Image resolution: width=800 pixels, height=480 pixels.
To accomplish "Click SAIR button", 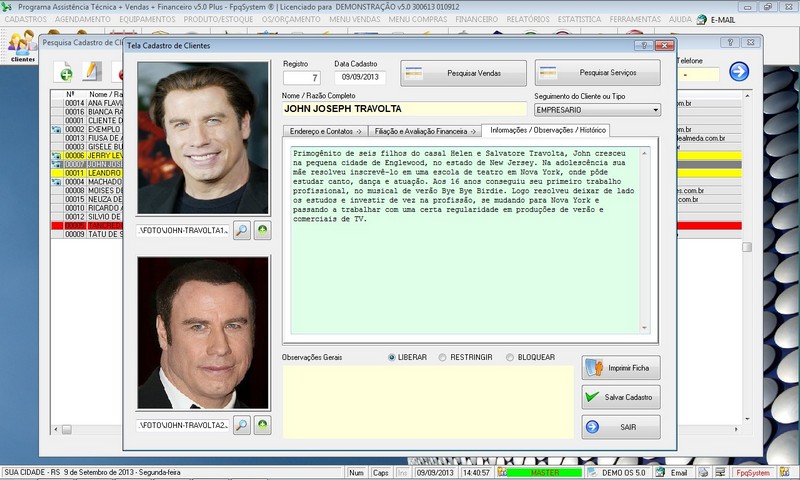I will pos(621,427).
